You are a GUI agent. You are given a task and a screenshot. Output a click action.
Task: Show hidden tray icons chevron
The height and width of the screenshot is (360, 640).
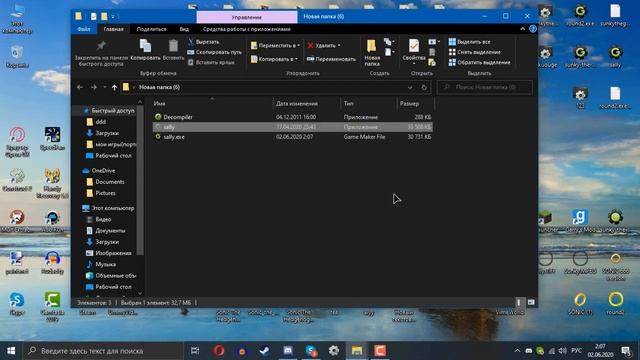(517, 351)
